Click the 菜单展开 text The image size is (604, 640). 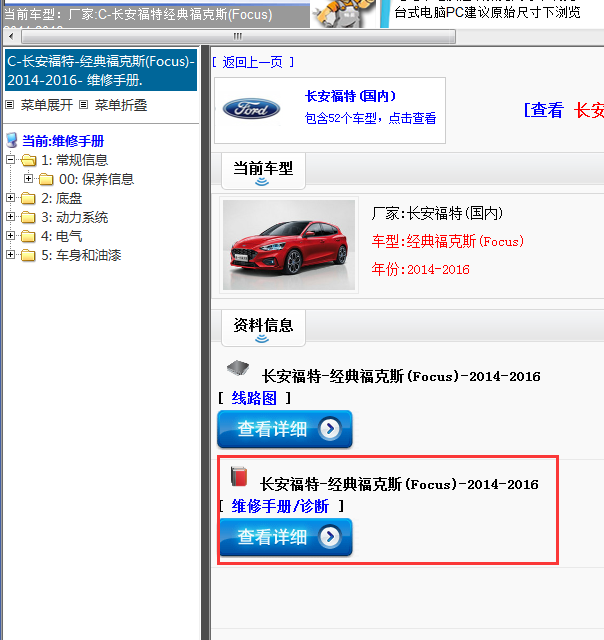point(47,105)
